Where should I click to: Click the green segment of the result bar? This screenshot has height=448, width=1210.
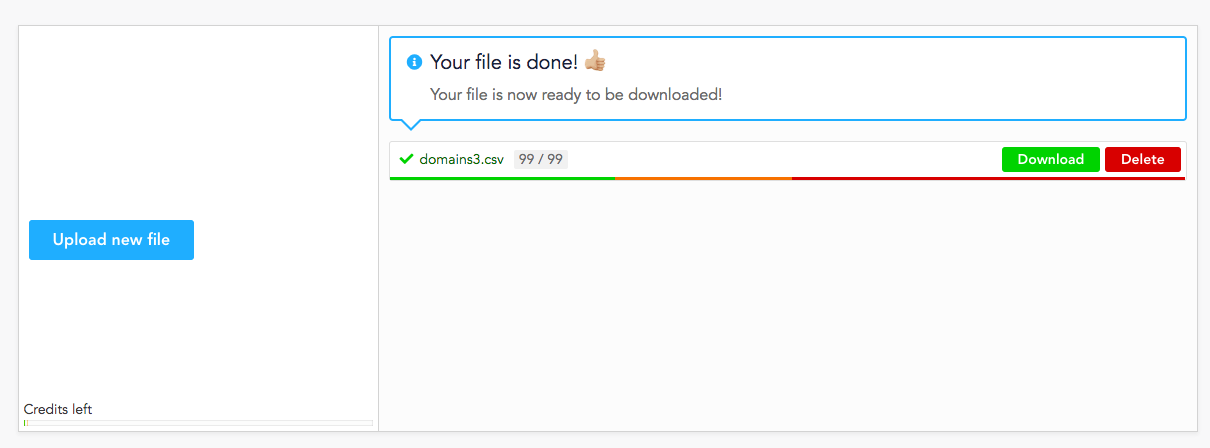click(x=503, y=178)
